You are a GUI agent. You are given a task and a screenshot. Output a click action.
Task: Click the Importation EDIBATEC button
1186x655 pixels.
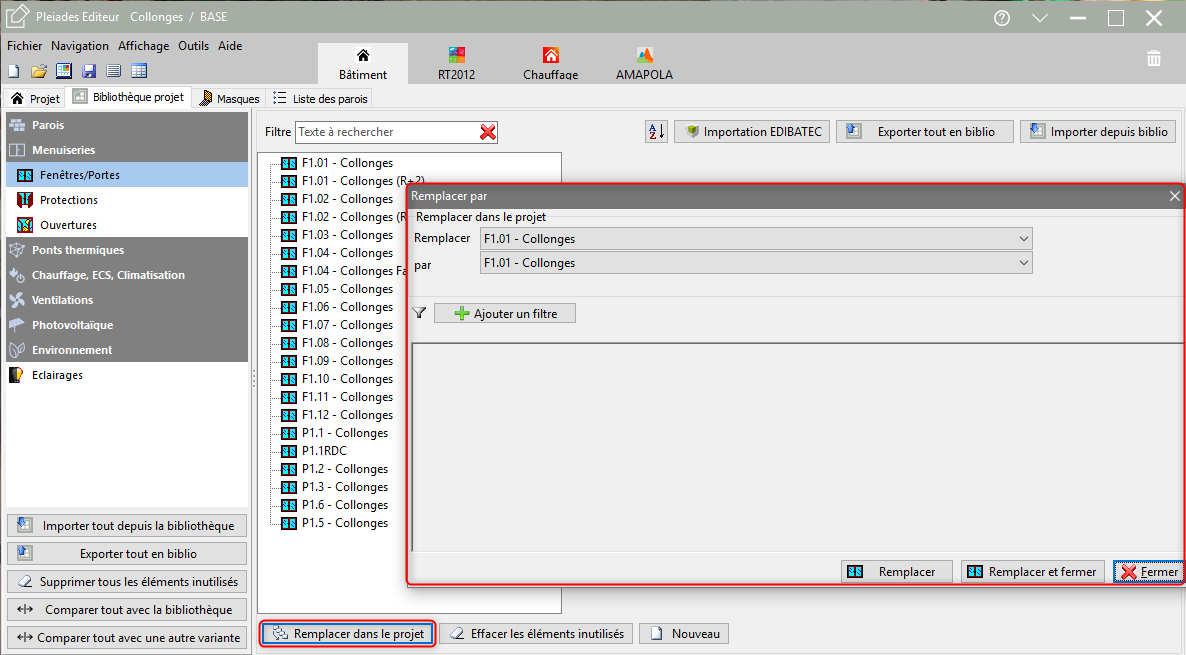coord(752,132)
